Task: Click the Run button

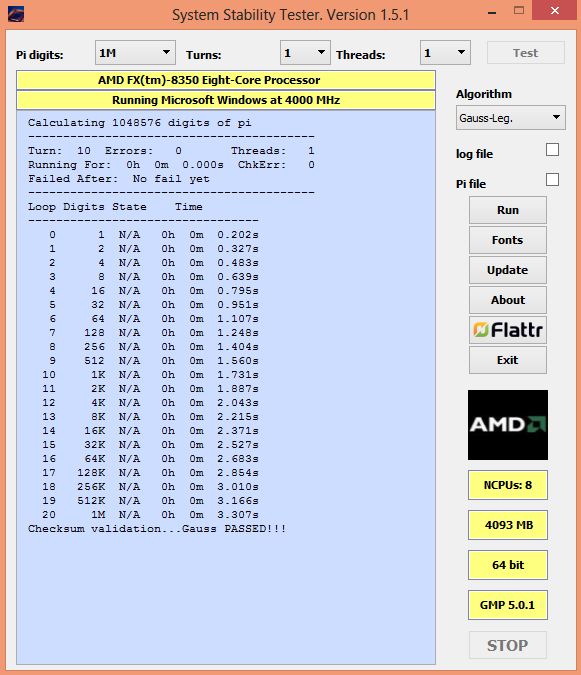Action: click(x=508, y=210)
